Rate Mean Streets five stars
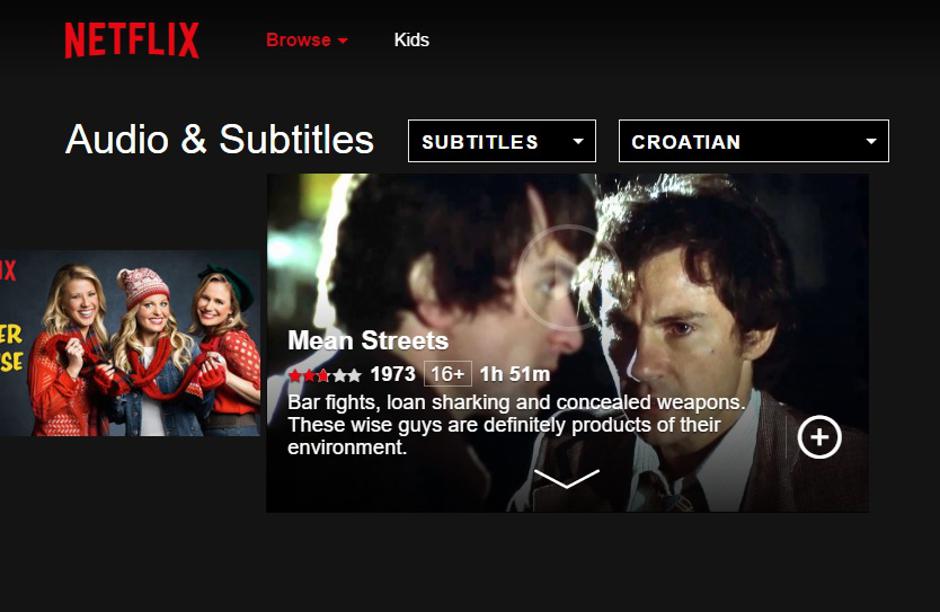 coord(354,375)
